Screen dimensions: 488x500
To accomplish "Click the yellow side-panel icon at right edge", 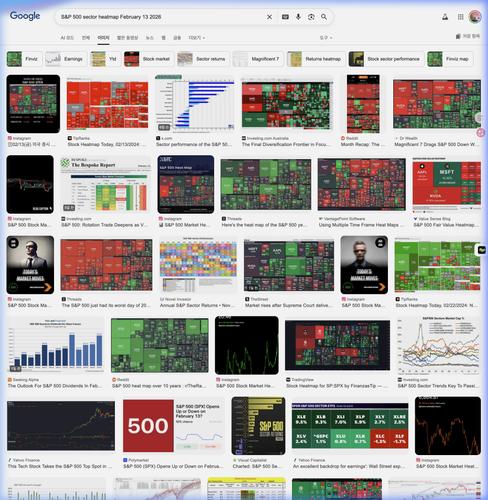I will [481, 250].
